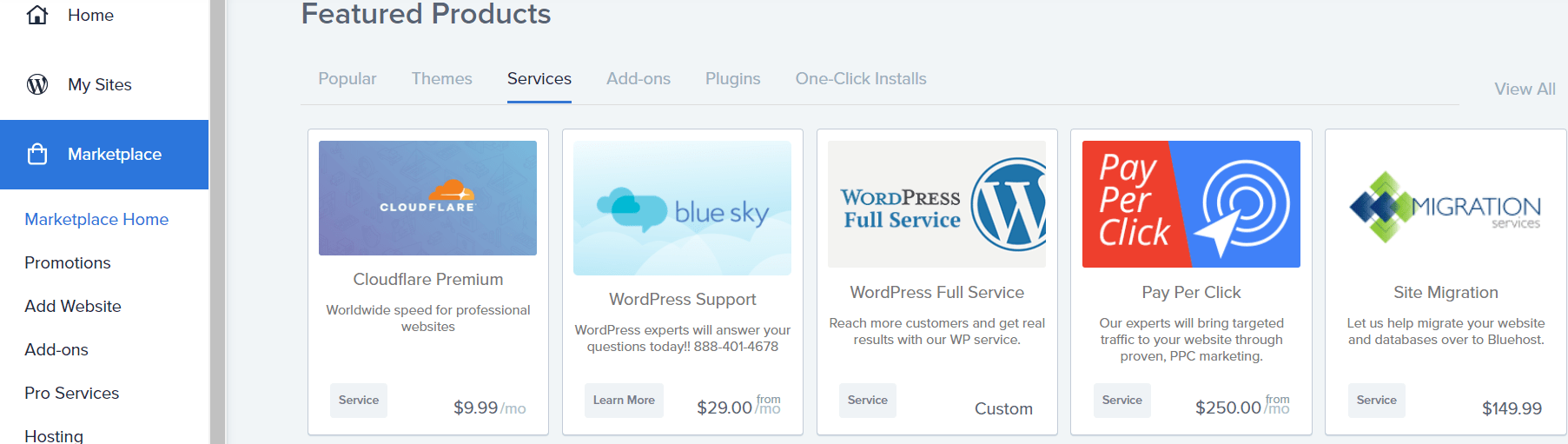Click the Cloudflare description text

(x=428, y=318)
